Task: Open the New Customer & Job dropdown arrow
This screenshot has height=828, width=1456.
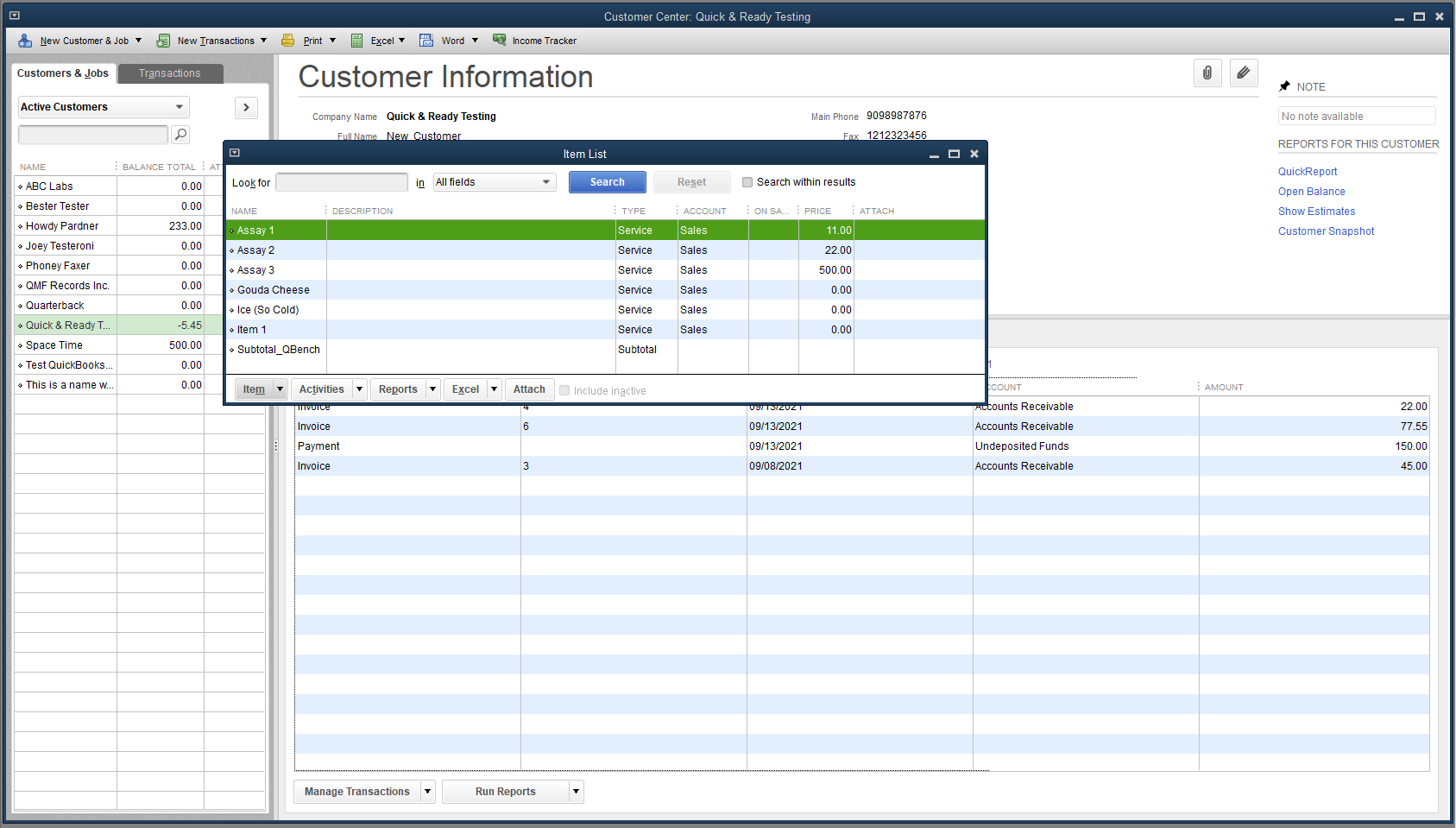Action: coord(138,41)
